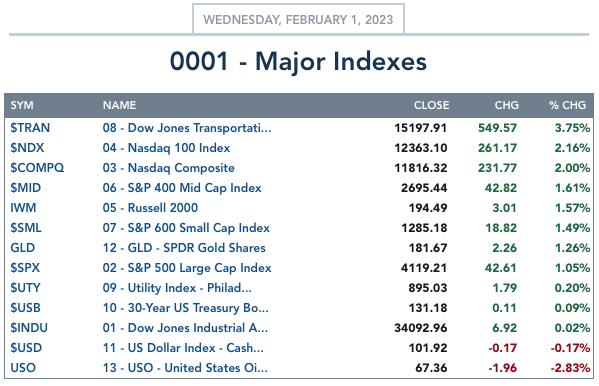This screenshot has height=386, width=599.
Task: Select the USO ticker symbol
Action: (x=23, y=368)
